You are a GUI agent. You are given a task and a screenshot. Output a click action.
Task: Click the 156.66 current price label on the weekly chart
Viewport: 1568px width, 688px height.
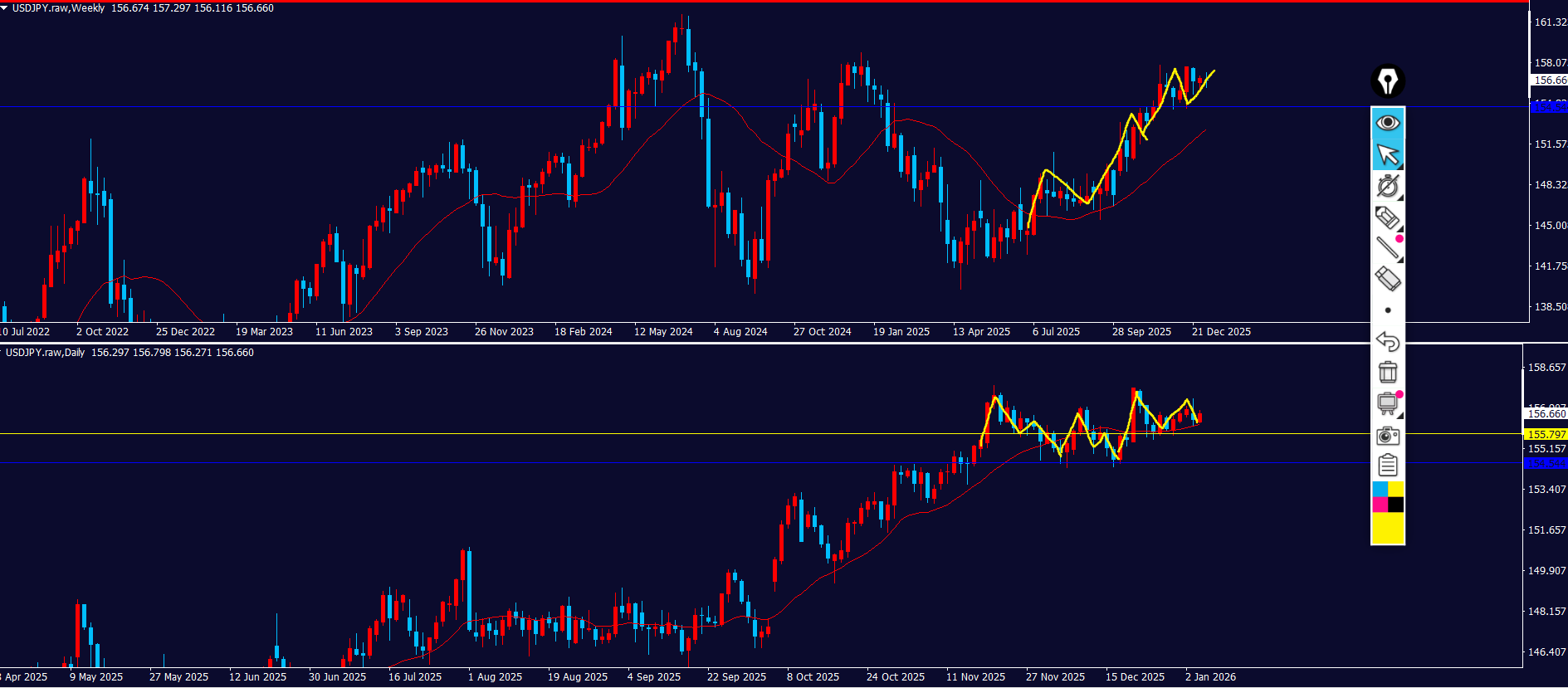[x=1549, y=81]
